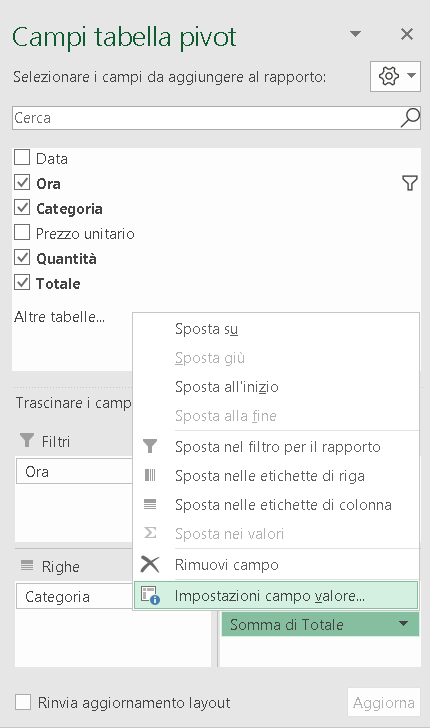Image resolution: width=430 pixels, height=728 pixels.
Task: Click the search magnifier icon in Cerca box
Action: [x=410, y=118]
